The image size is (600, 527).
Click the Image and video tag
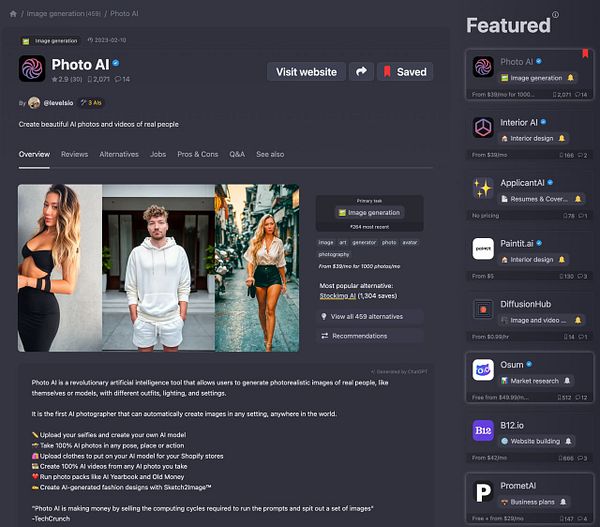[534, 320]
